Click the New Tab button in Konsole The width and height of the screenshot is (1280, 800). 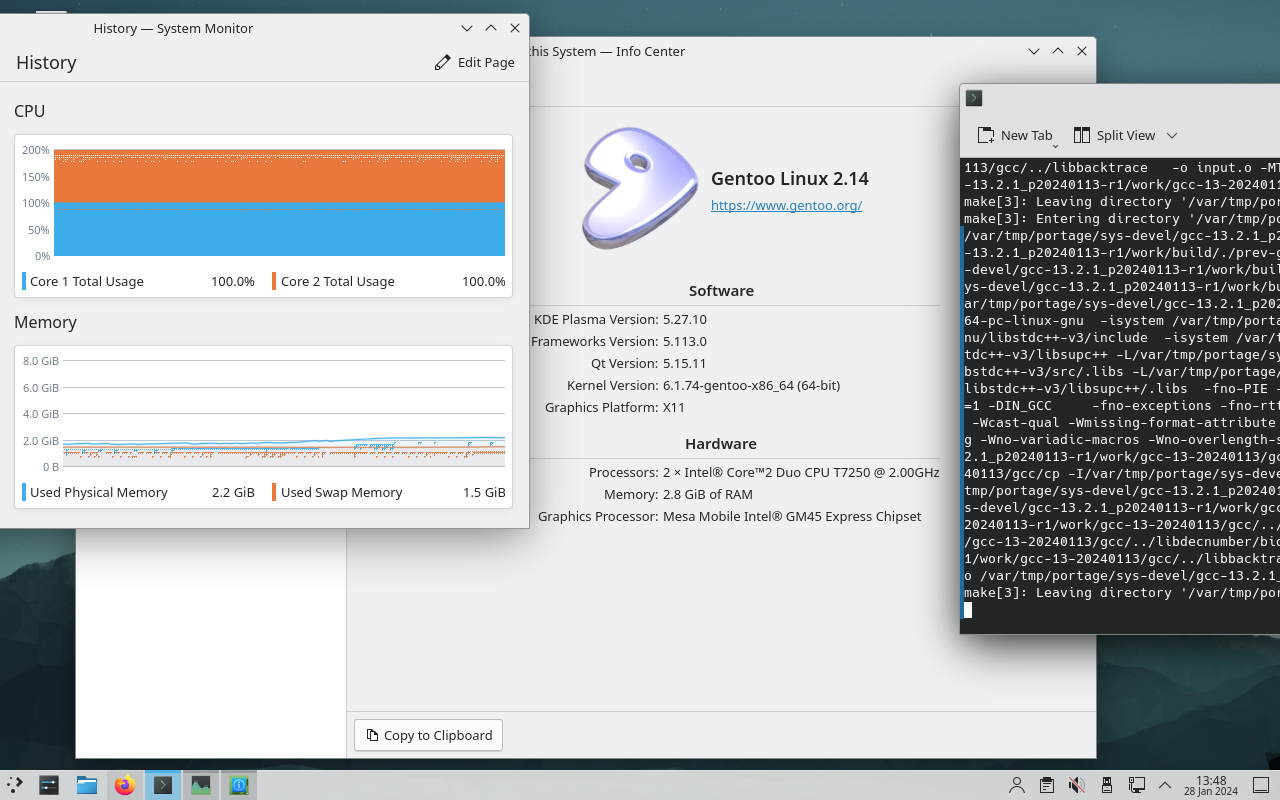pyautogui.click(x=1014, y=135)
